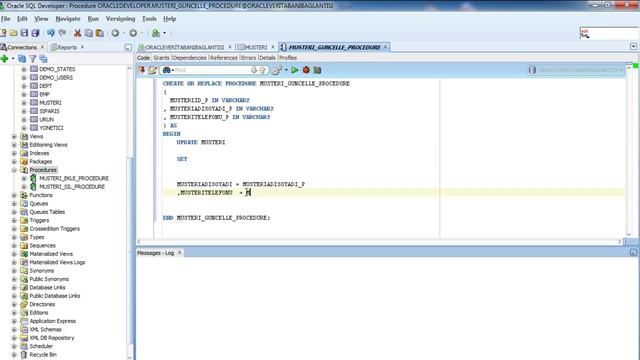640x360 pixels.
Task: Open the Navigate menu
Action: [x=68, y=19]
